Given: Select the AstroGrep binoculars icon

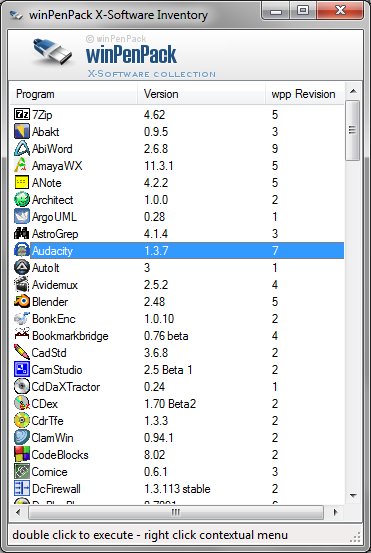Looking at the screenshot, I should click(x=22, y=233).
